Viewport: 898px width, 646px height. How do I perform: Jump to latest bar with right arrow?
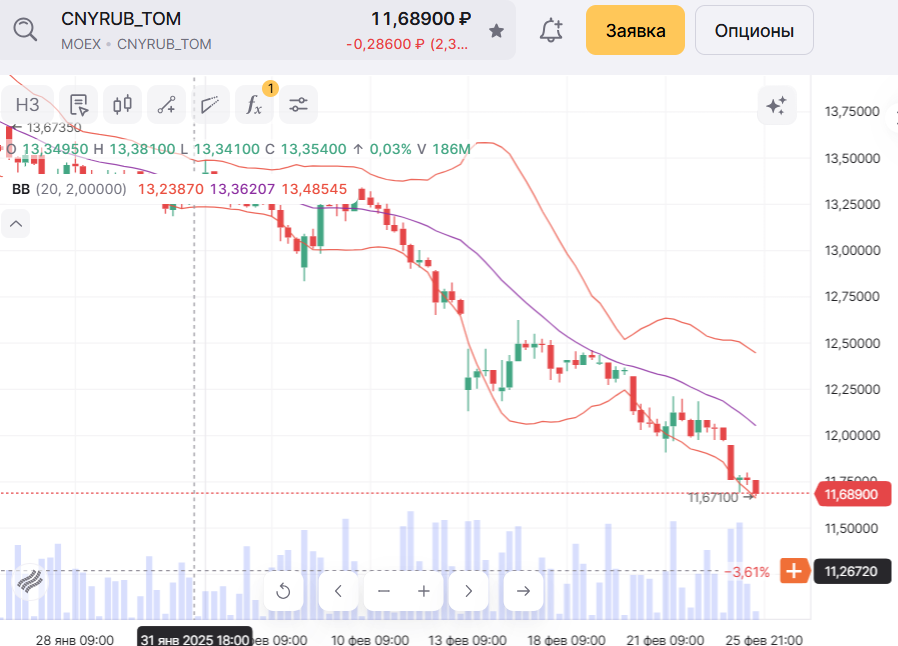[x=523, y=591]
